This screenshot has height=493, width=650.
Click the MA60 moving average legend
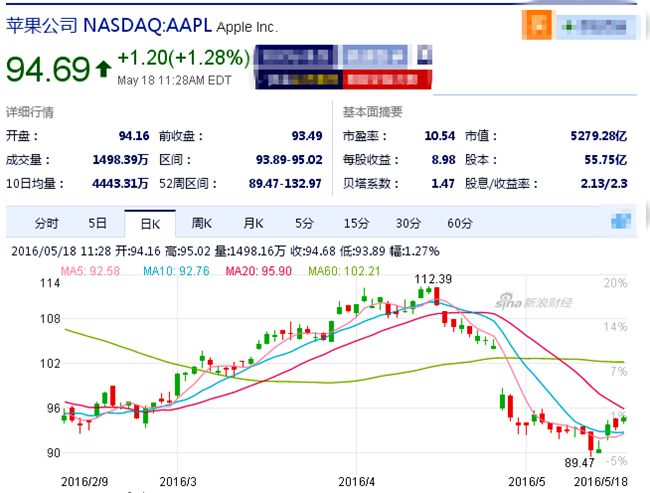(336, 268)
